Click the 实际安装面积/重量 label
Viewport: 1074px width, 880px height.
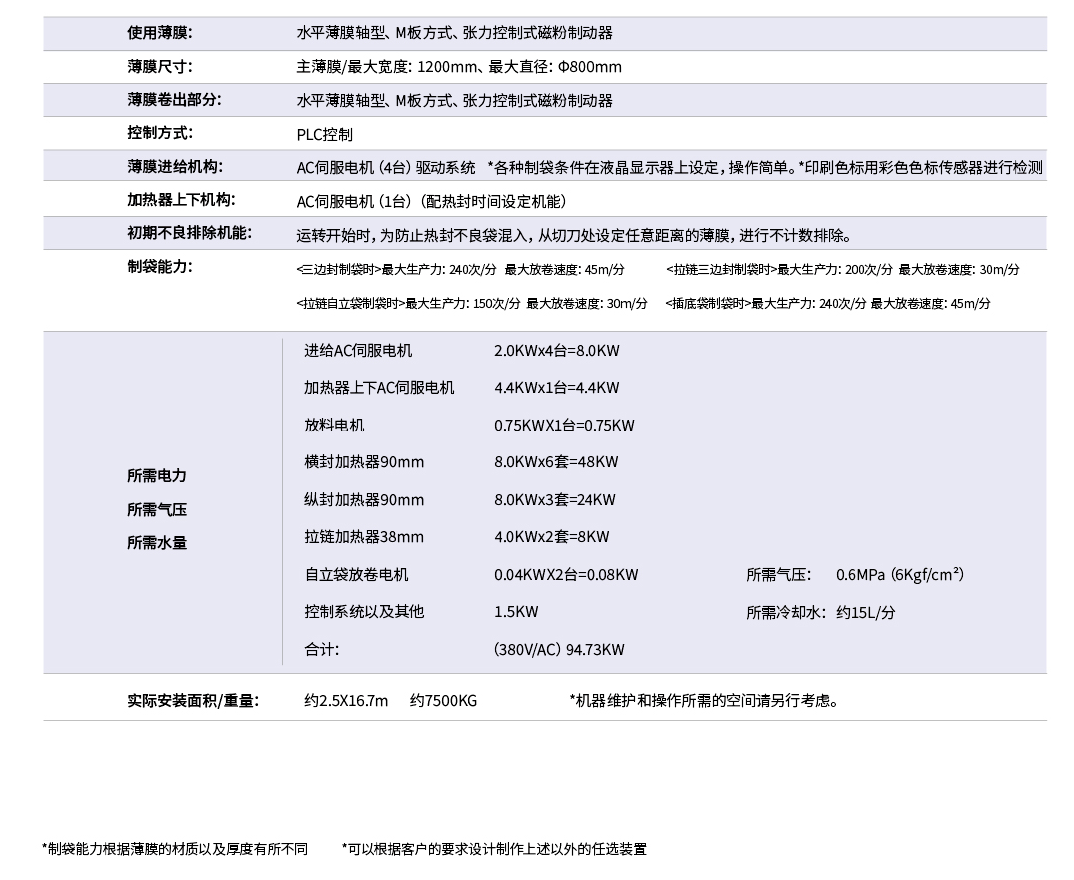pyautogui.click(x=193, y=700)
